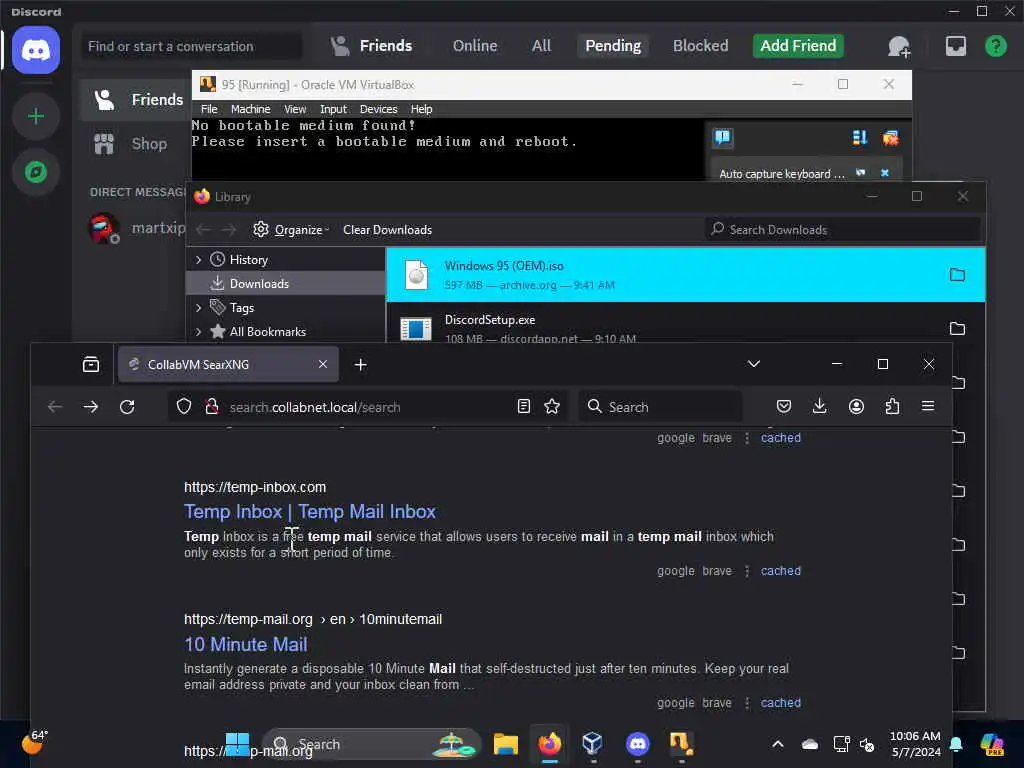Open Firefox application hamburger menu
This screenshot has height=768, width=1024.
(x=928, y=406)
